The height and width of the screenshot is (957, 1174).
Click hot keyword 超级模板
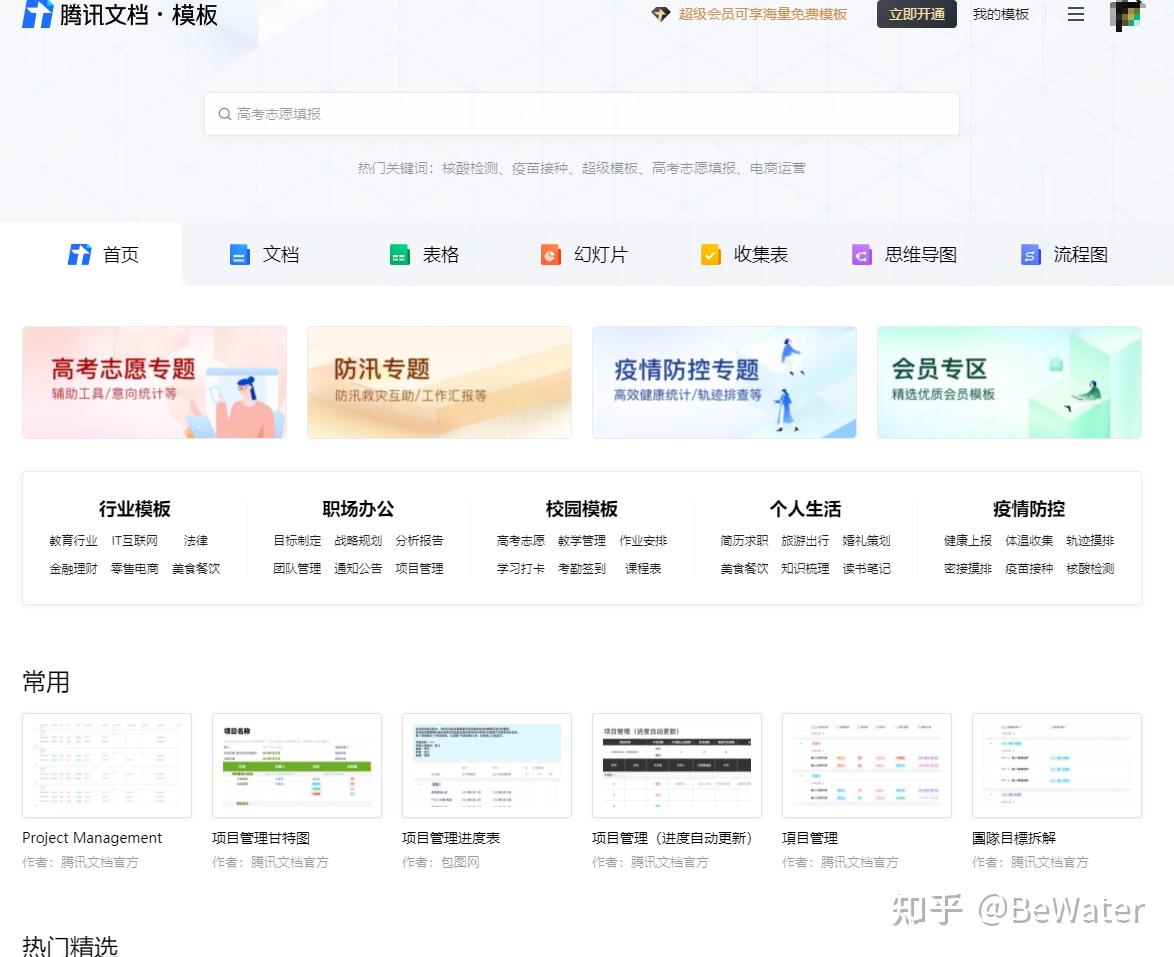609,168
